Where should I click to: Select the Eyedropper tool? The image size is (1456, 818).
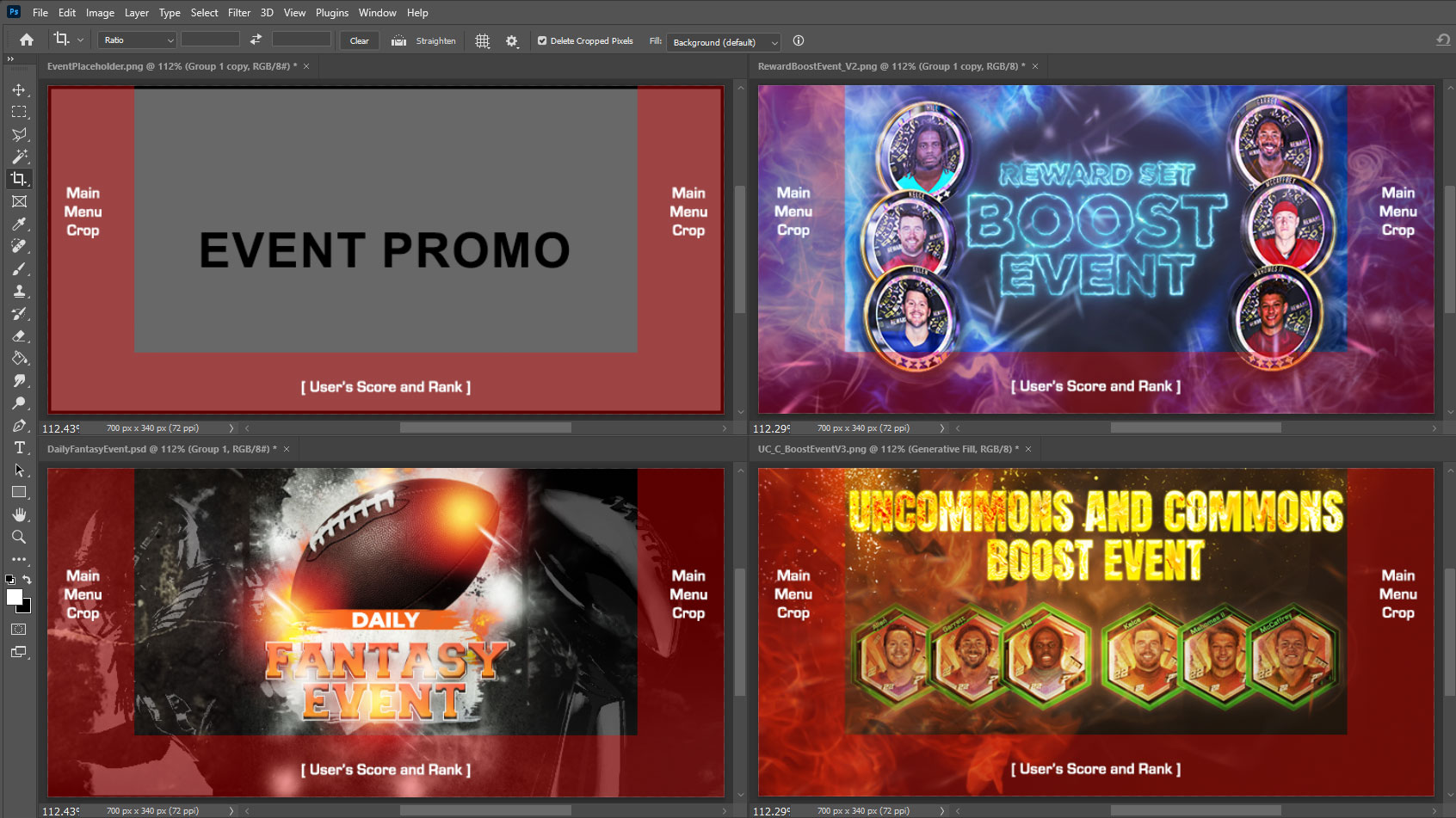[x=19, y=224]
